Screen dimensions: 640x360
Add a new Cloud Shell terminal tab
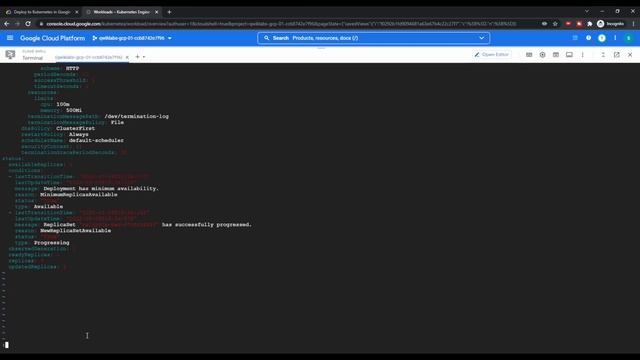click(x=137, y=57)
